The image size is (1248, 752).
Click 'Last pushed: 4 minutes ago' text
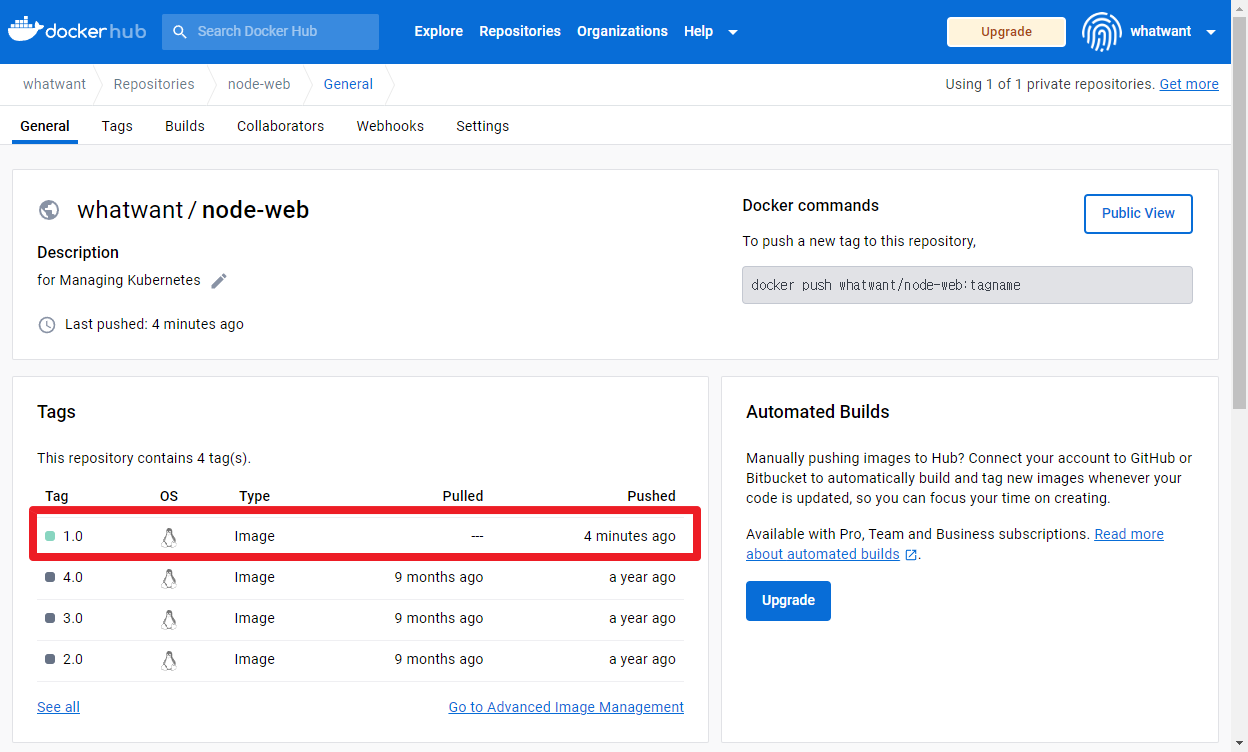click(x=154, y=324)
